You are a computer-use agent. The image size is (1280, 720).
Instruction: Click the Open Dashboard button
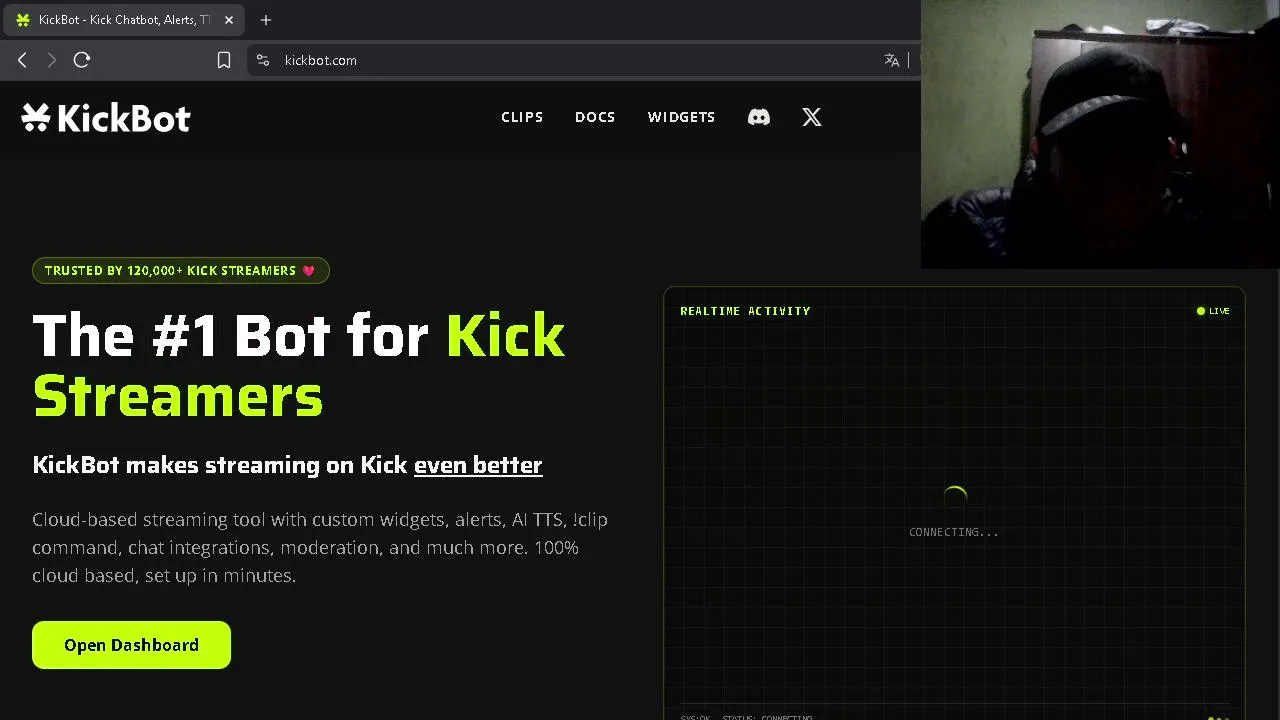131,645
